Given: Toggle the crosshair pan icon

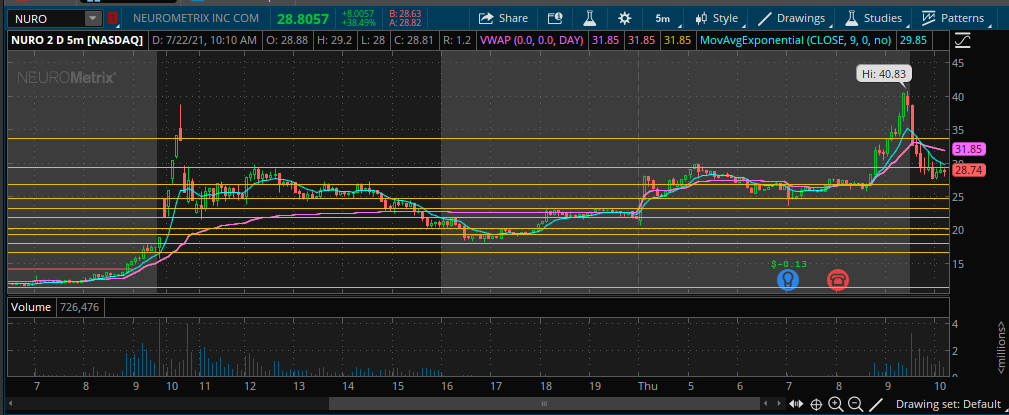Looking at the screenshot, I should click(816, 404).
